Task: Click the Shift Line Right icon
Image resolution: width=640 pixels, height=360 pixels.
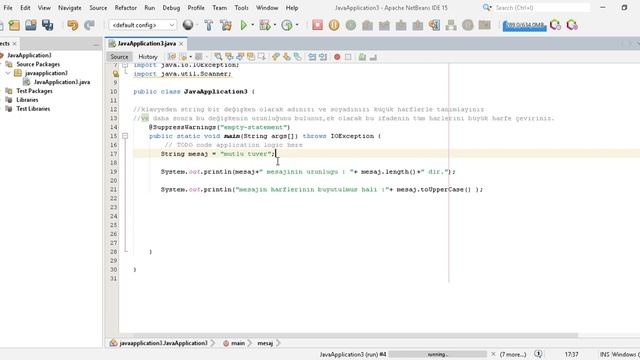Action: (323, 57)
